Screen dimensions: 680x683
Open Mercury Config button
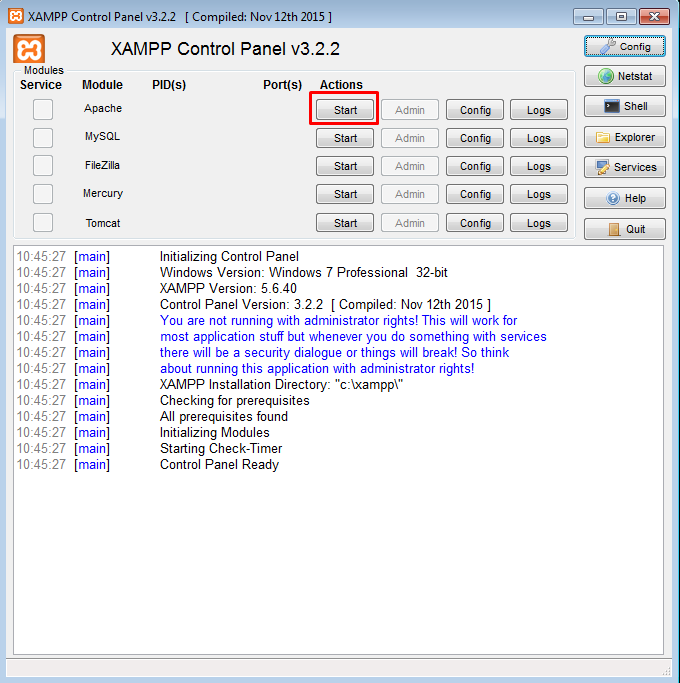[x=475, y=194]
